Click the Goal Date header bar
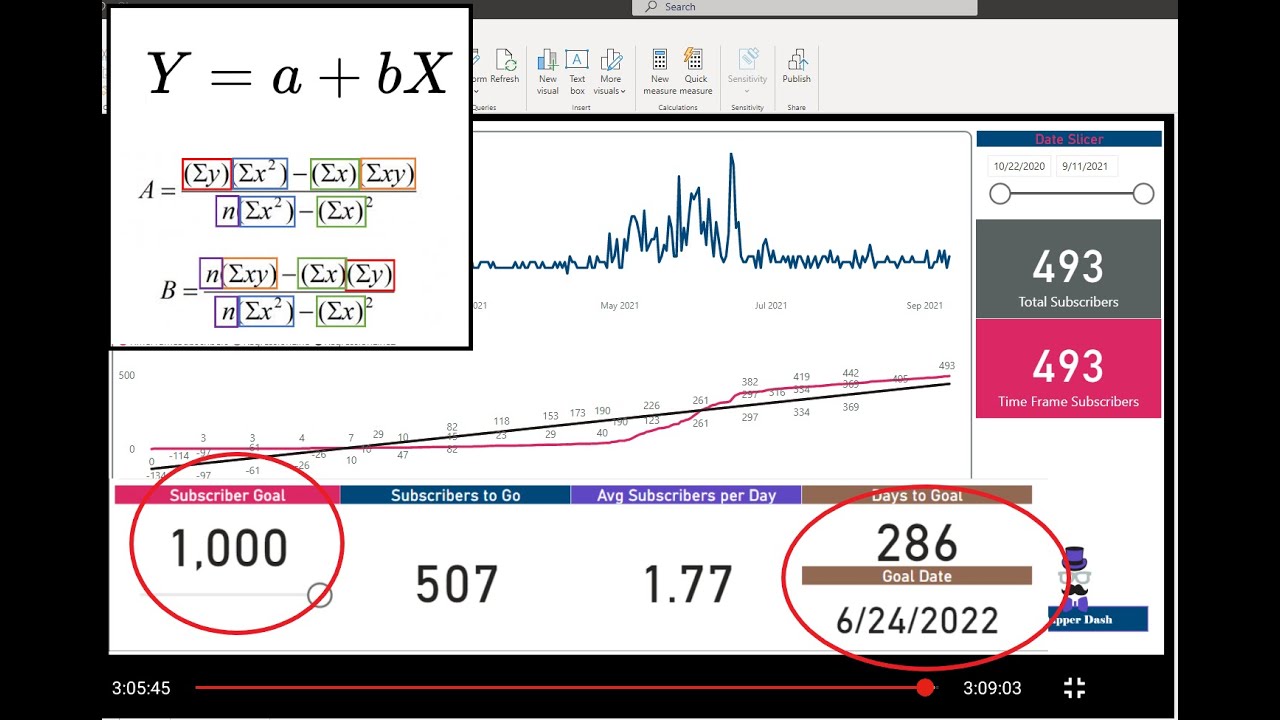The height and width of the screenshot is (720, 1280). point(917,576)
